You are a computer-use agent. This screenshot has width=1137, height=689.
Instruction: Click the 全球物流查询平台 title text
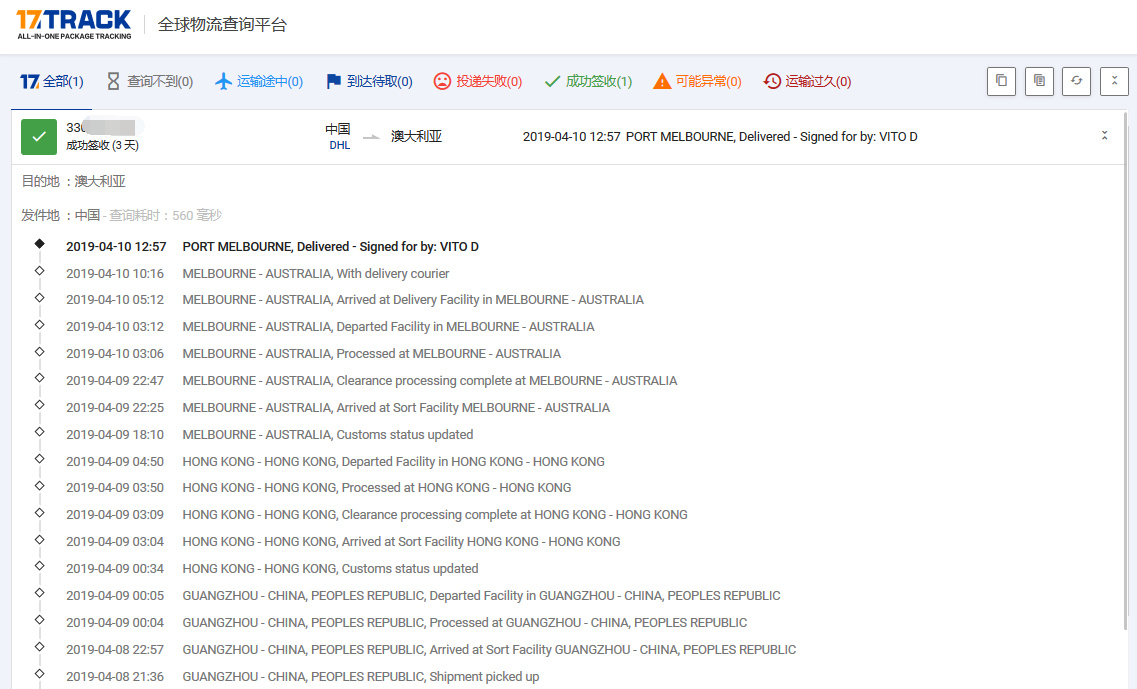coord(222,25)
